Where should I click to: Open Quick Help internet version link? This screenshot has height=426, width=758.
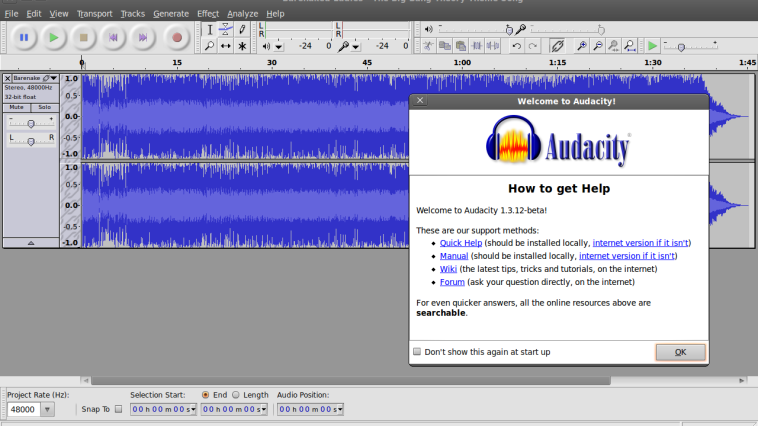coord(641,243)
